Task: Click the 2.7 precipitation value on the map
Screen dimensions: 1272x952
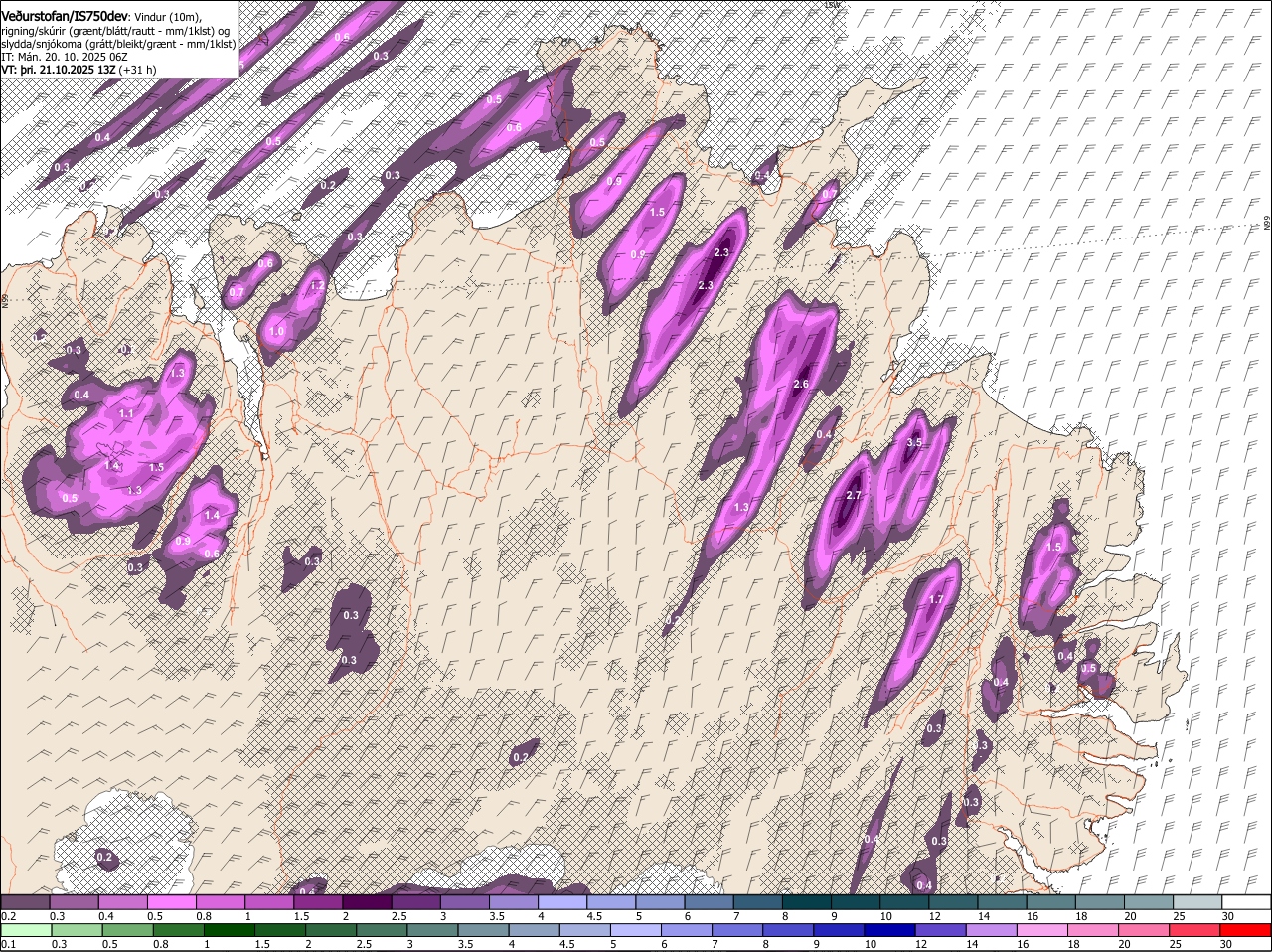Action: (853, 495)
